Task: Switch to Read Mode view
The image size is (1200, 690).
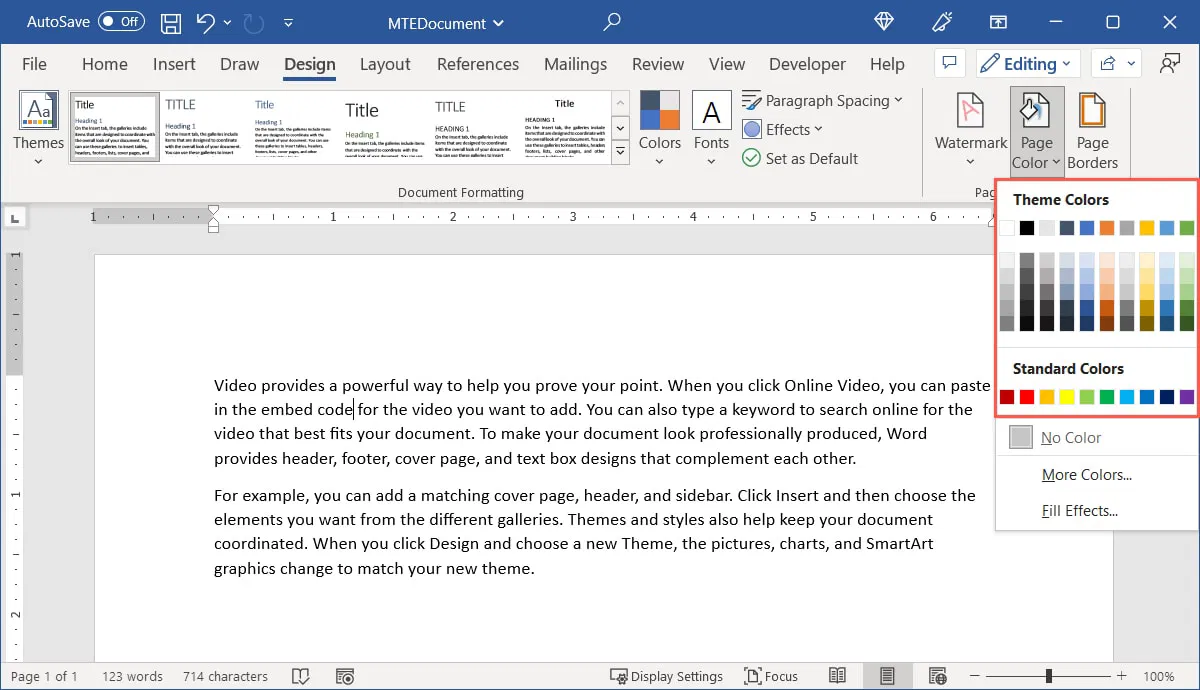Action: (838, 676)
